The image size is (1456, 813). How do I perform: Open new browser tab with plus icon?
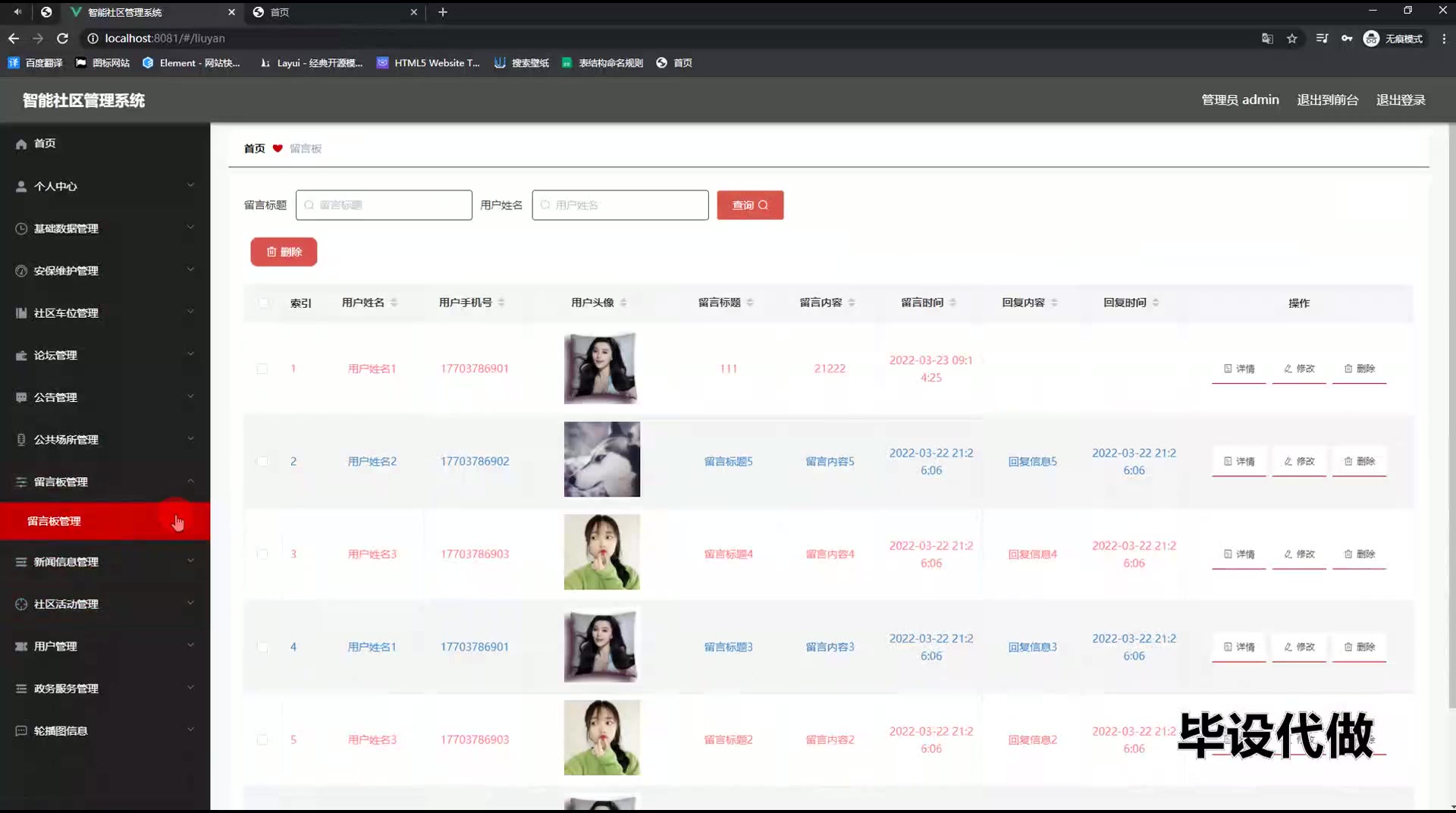[443, 12]
